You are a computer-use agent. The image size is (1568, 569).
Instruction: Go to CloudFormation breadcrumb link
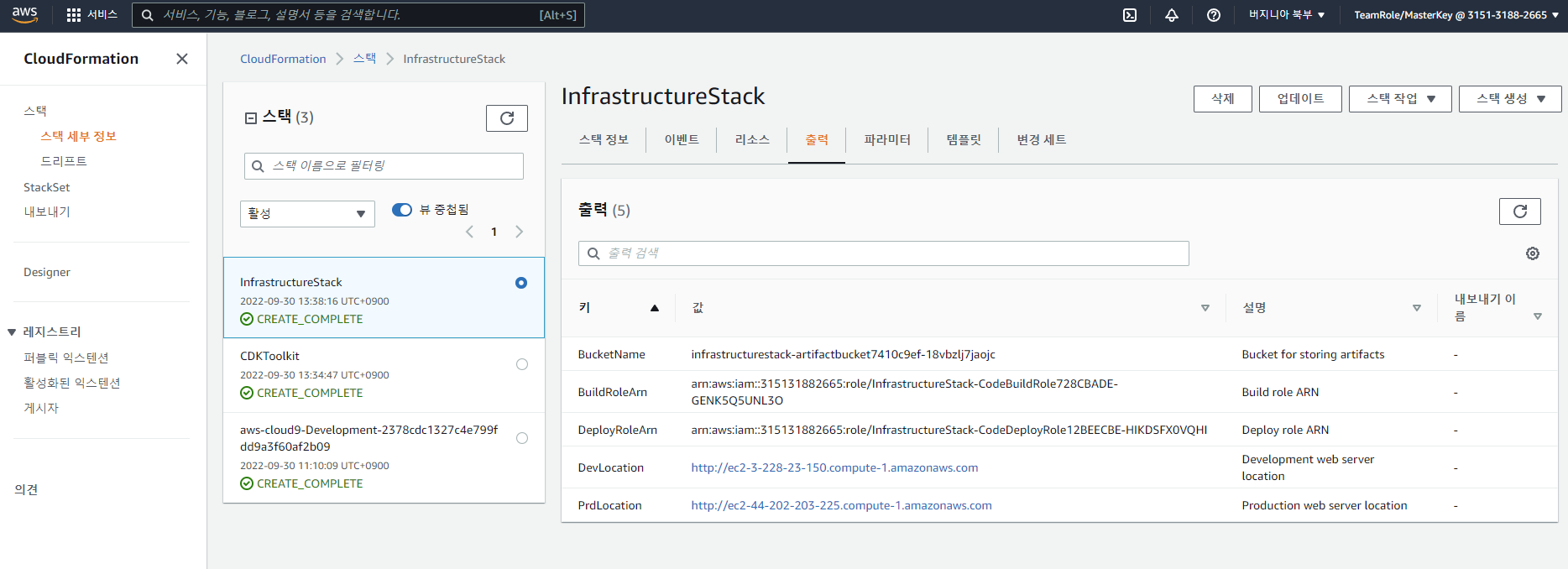point(283,60)
